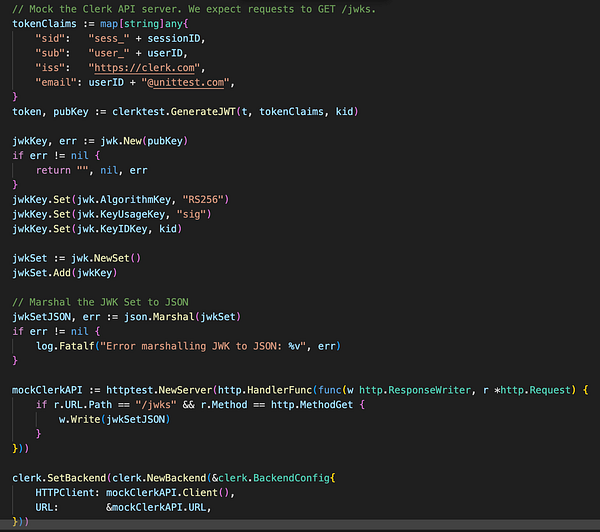Click jwk.AlgorithmKey constant
The height and width of the screenshot is (532, 600).
click(124, 199)
